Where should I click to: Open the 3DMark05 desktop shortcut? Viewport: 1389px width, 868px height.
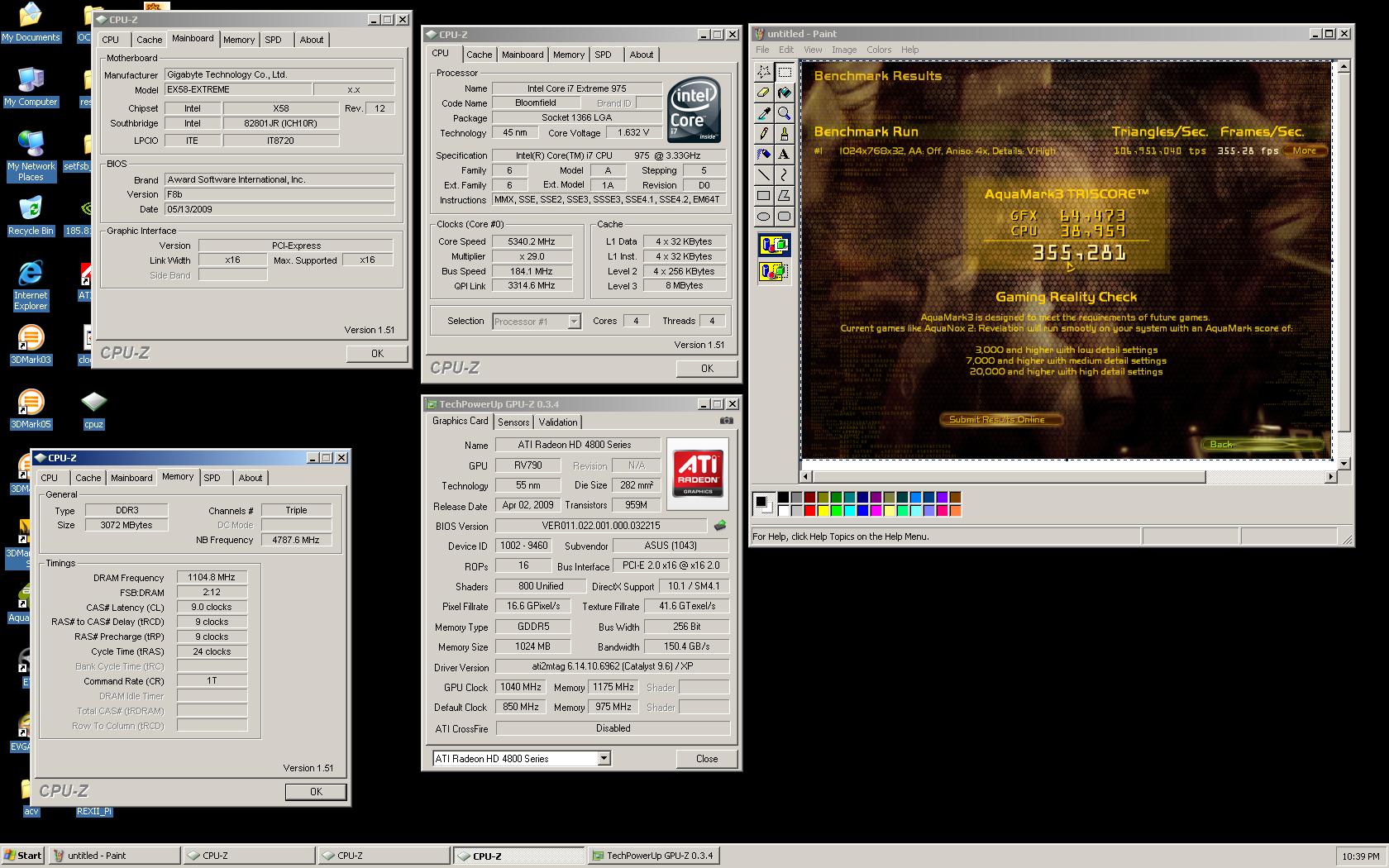(x=31, y=409)
